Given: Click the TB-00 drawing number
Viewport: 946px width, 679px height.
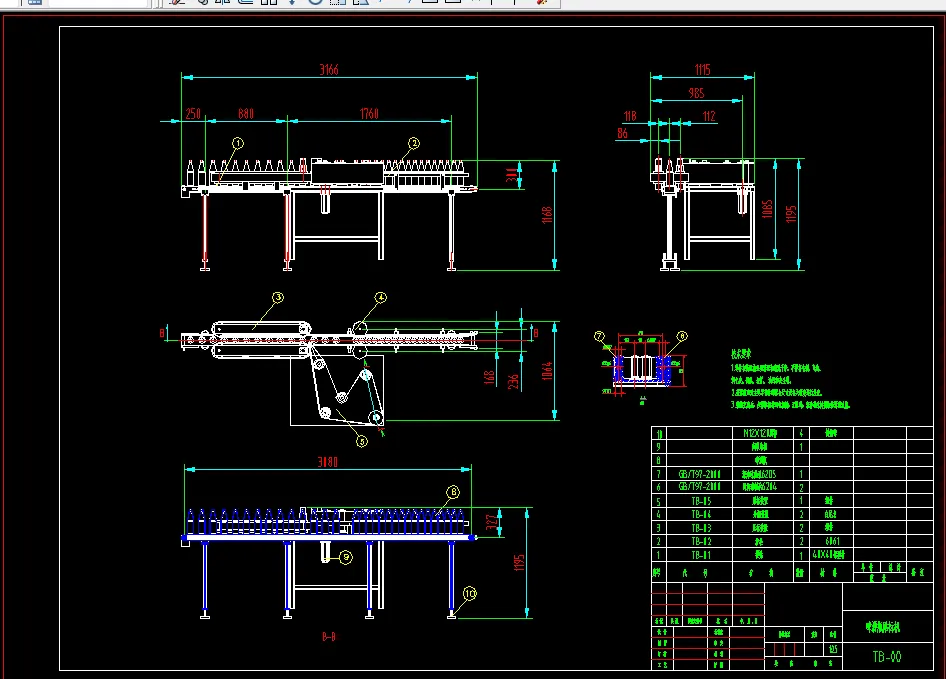Looking at the screenshot, I should (x=887, y=656).
